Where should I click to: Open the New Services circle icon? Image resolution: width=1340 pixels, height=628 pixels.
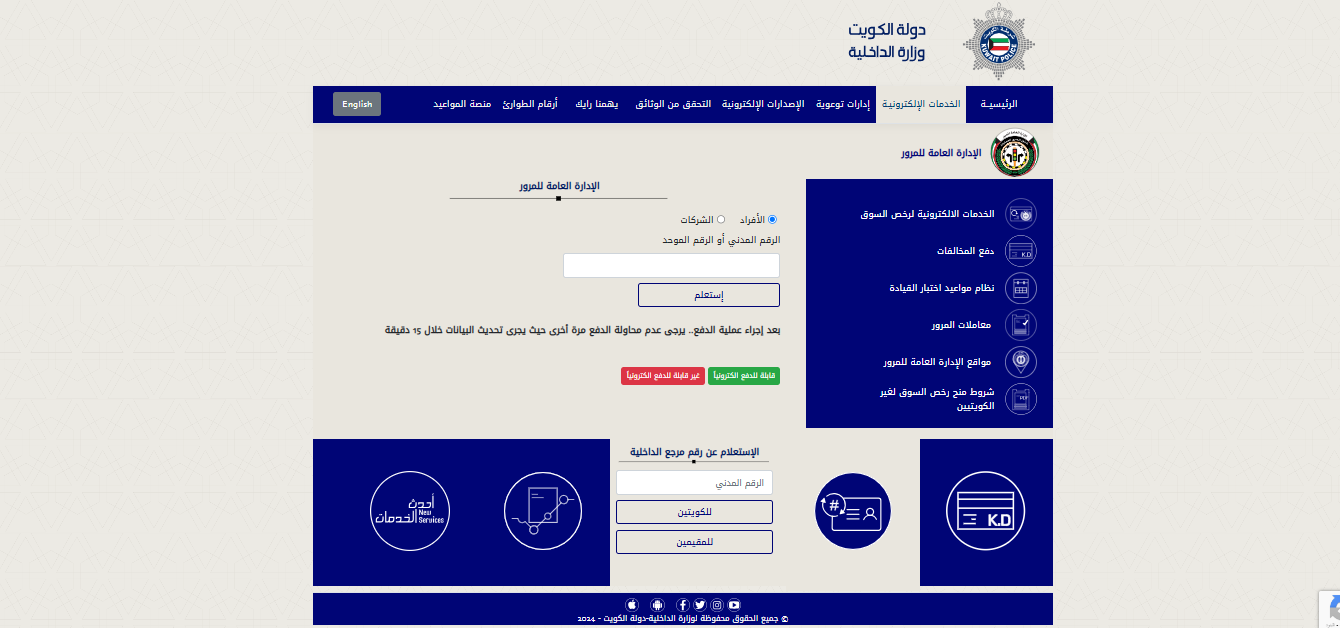[409, 512]
